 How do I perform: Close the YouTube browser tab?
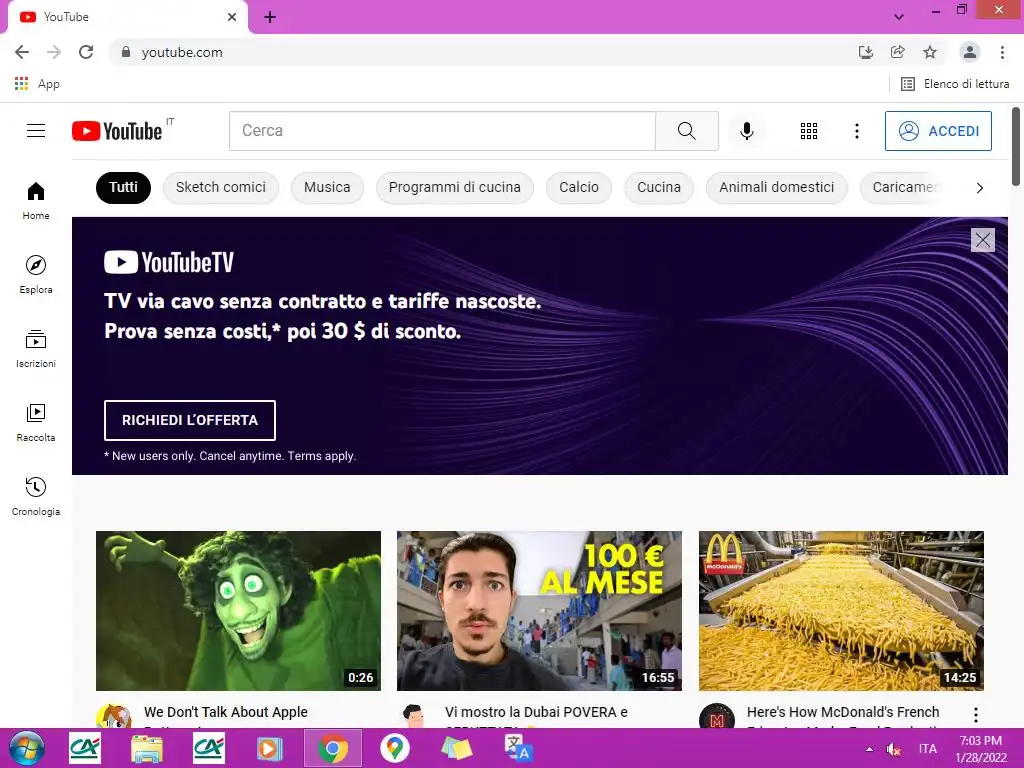click(232, 17)
